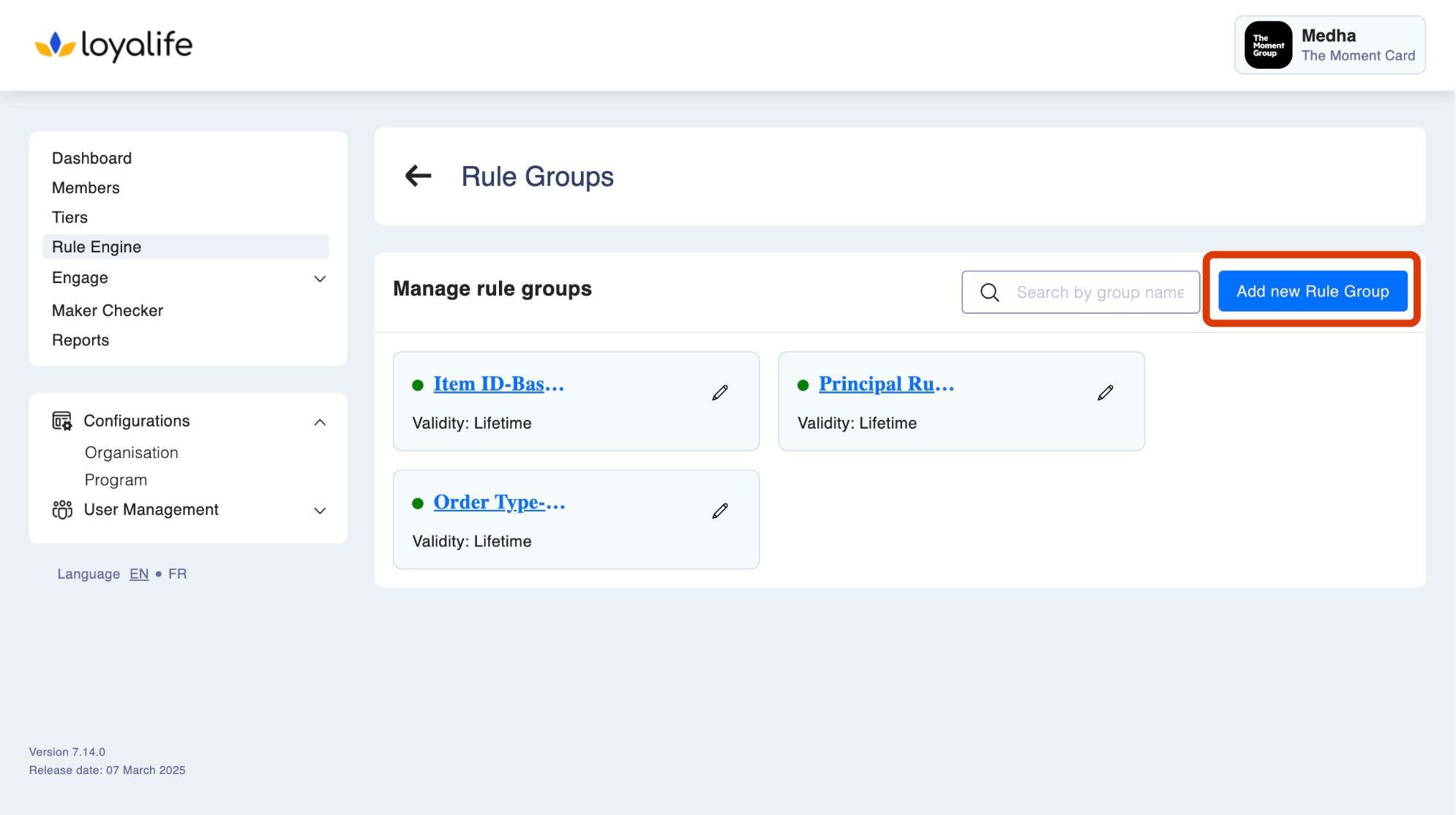Click the search magnifier icon
Screen dimensions: 1456x815
[989, 293]
